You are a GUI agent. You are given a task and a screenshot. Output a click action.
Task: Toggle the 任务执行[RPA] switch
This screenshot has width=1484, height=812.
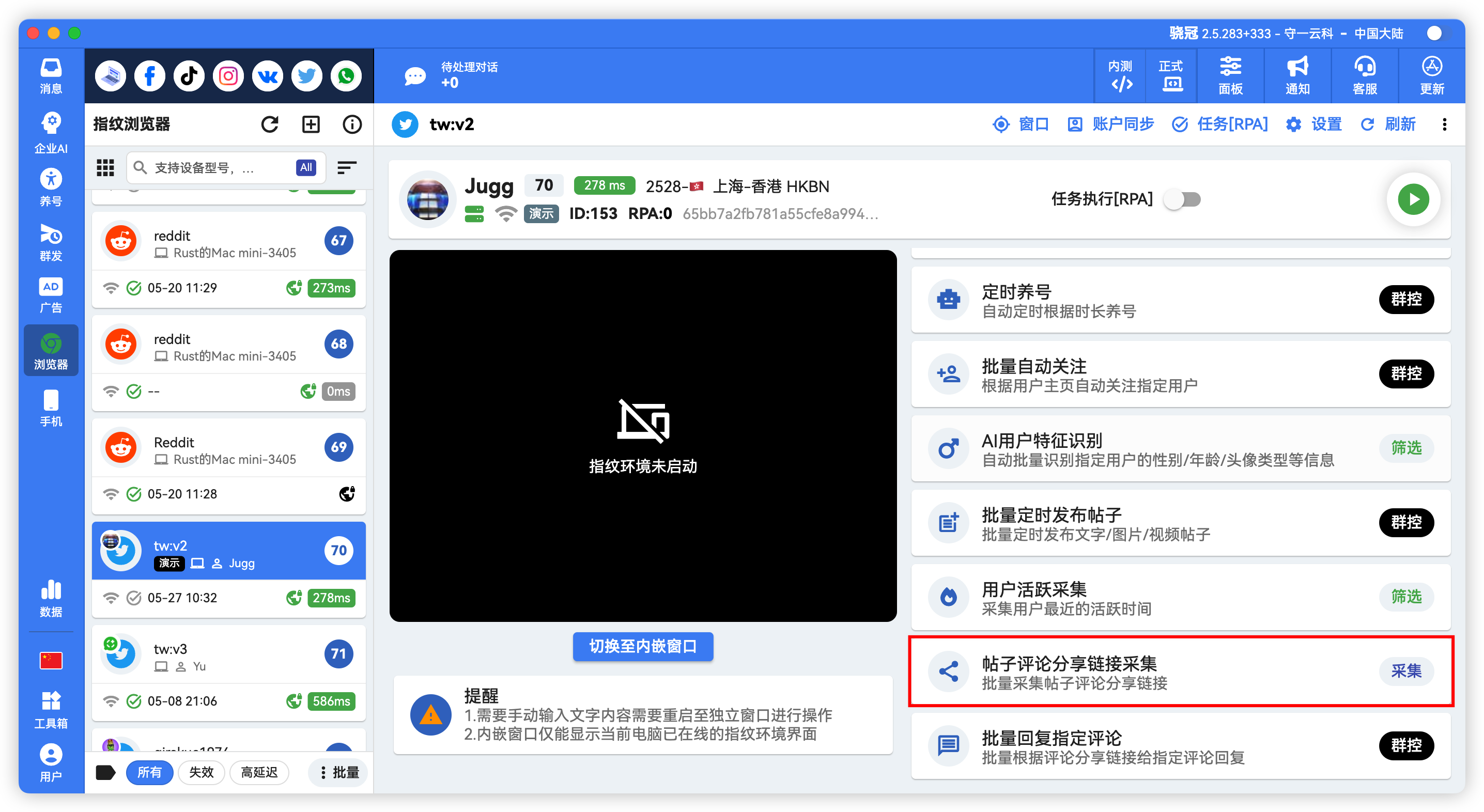1183,199
